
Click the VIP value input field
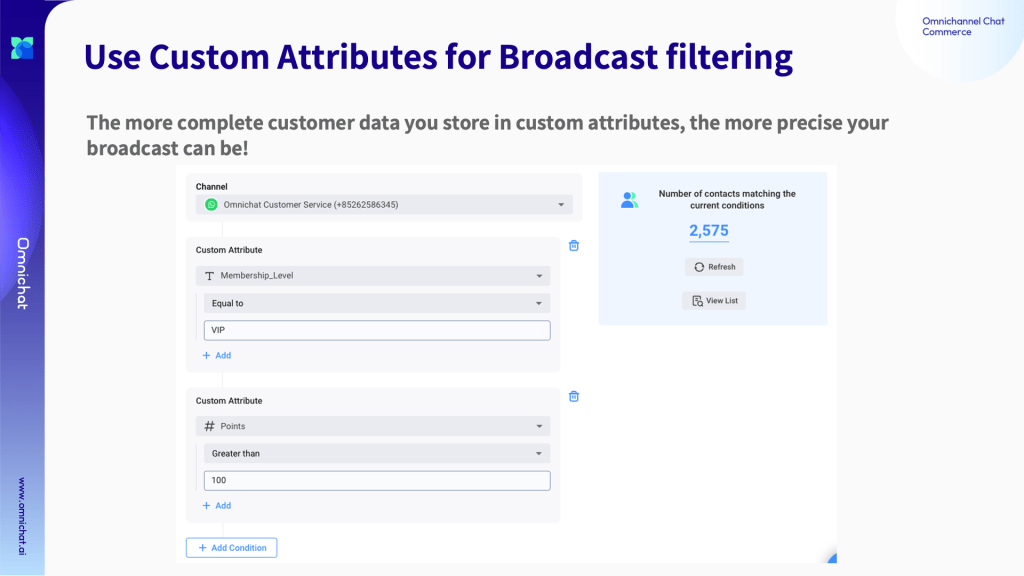tap(376, 330)
